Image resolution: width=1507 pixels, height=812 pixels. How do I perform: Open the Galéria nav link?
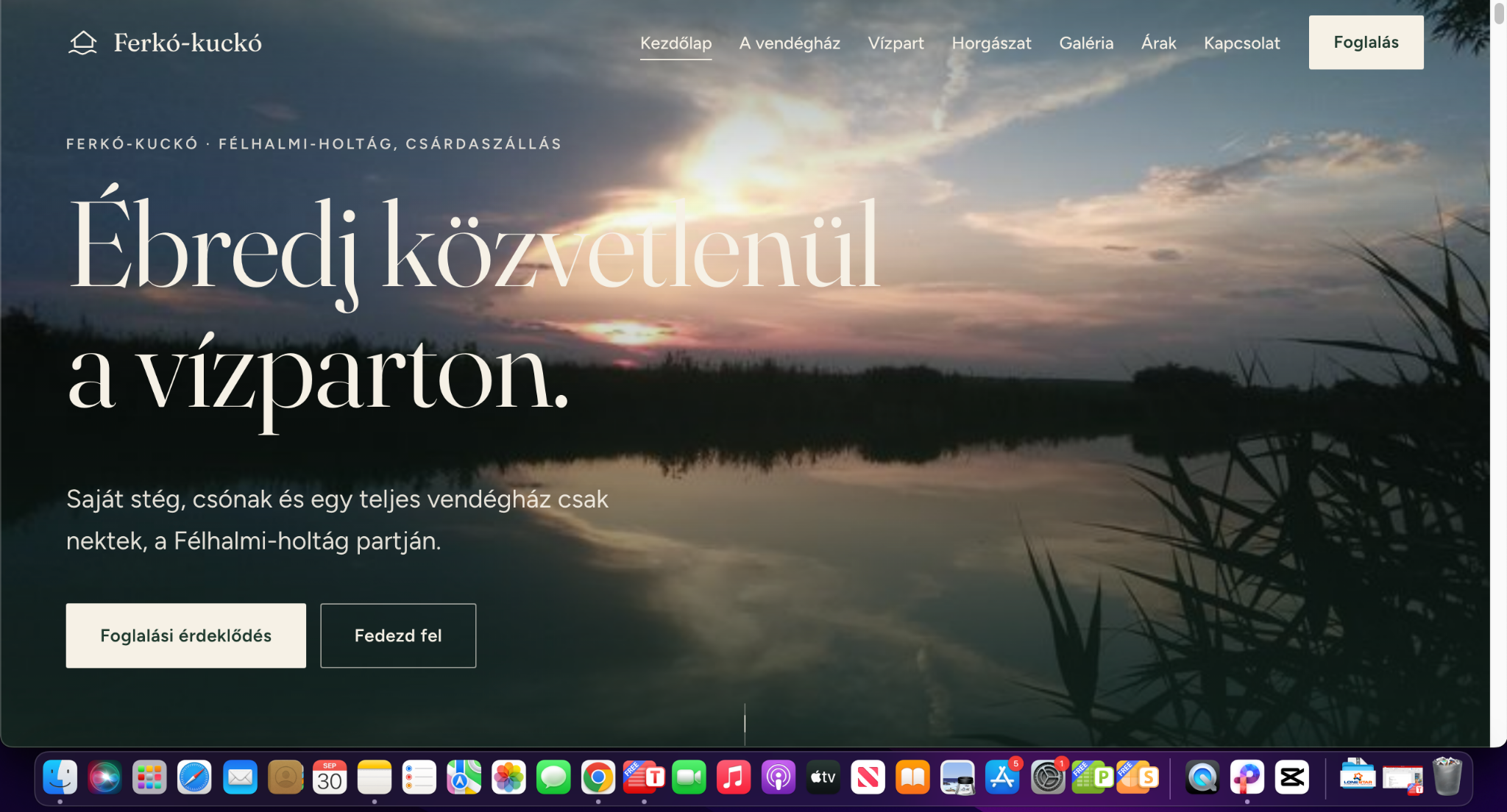(1086, 43)
